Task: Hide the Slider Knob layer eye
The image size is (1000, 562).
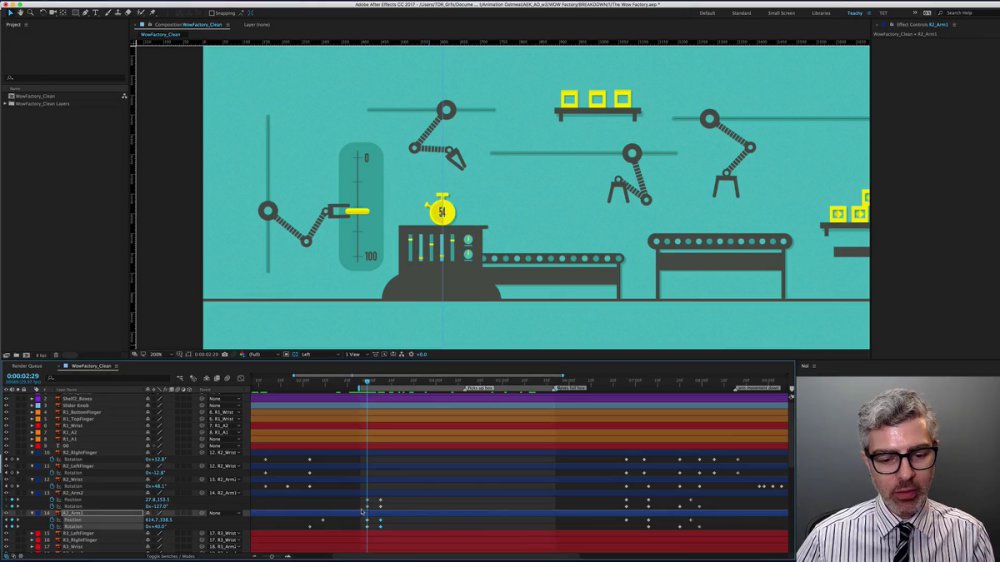Action: pyautogui.click(x=6, y=405)
